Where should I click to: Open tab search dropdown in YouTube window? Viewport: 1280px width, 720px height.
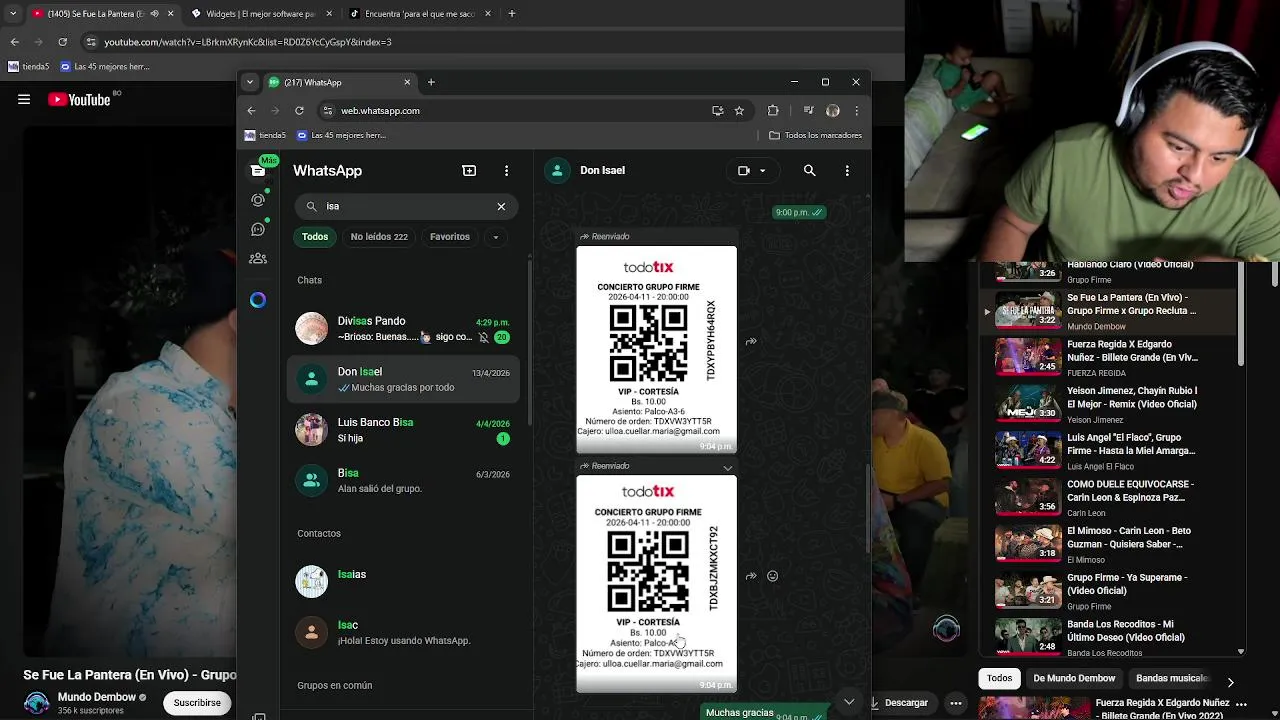point(12,14)
